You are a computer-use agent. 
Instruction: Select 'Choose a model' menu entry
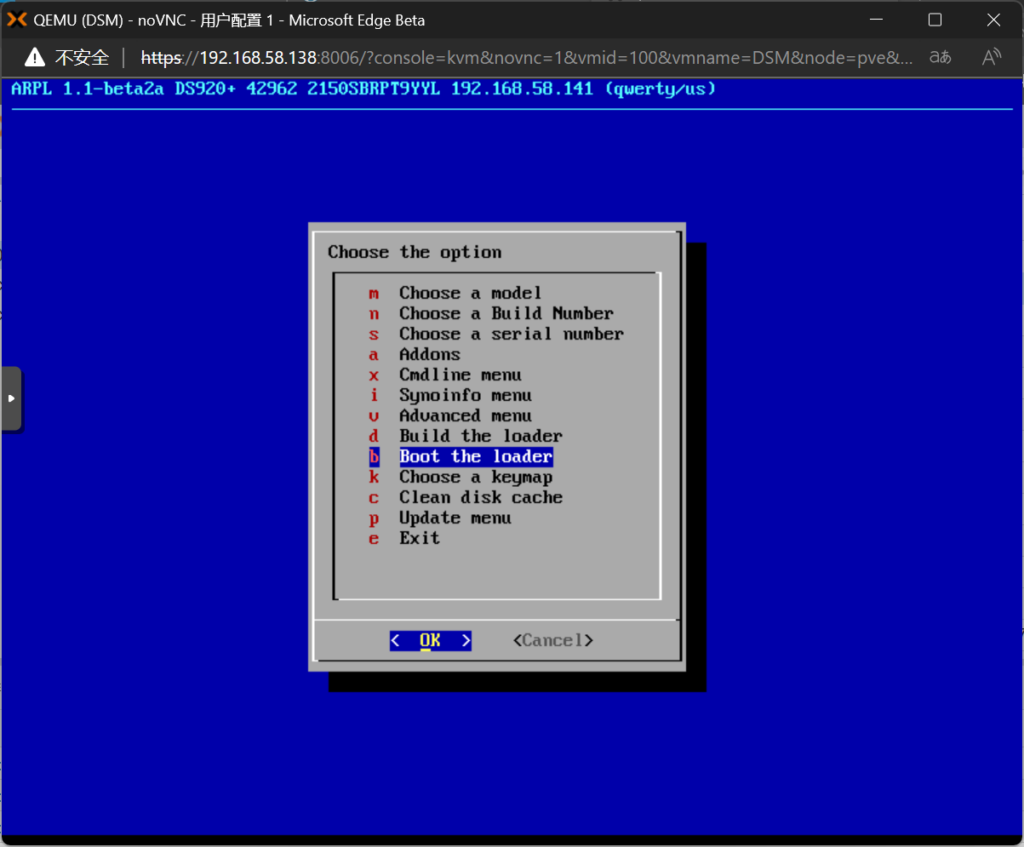pos(470,293)
